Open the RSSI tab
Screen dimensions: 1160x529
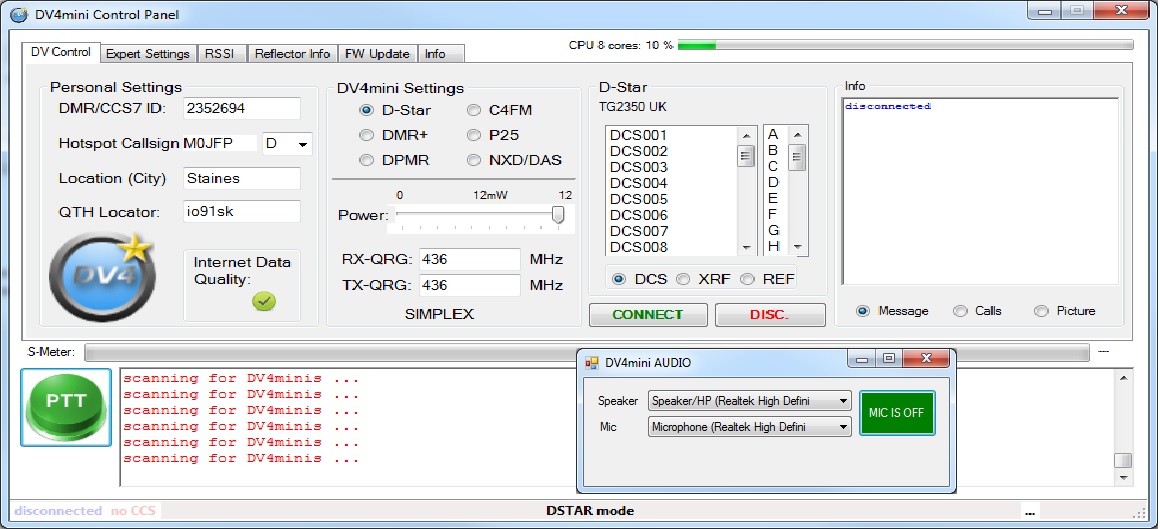[221, 54]
